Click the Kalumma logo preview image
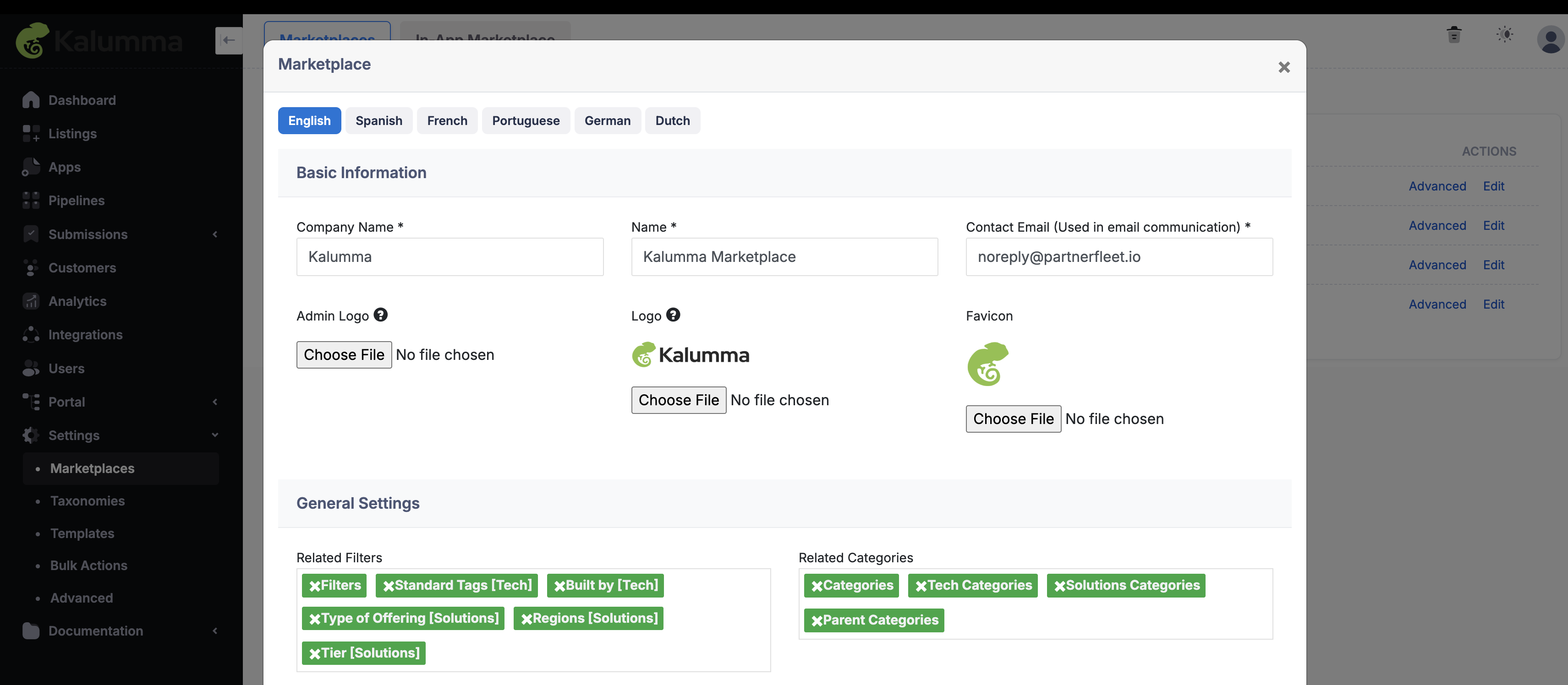Viewport: 1568px width, 685px height. click(x=690, y=355)
